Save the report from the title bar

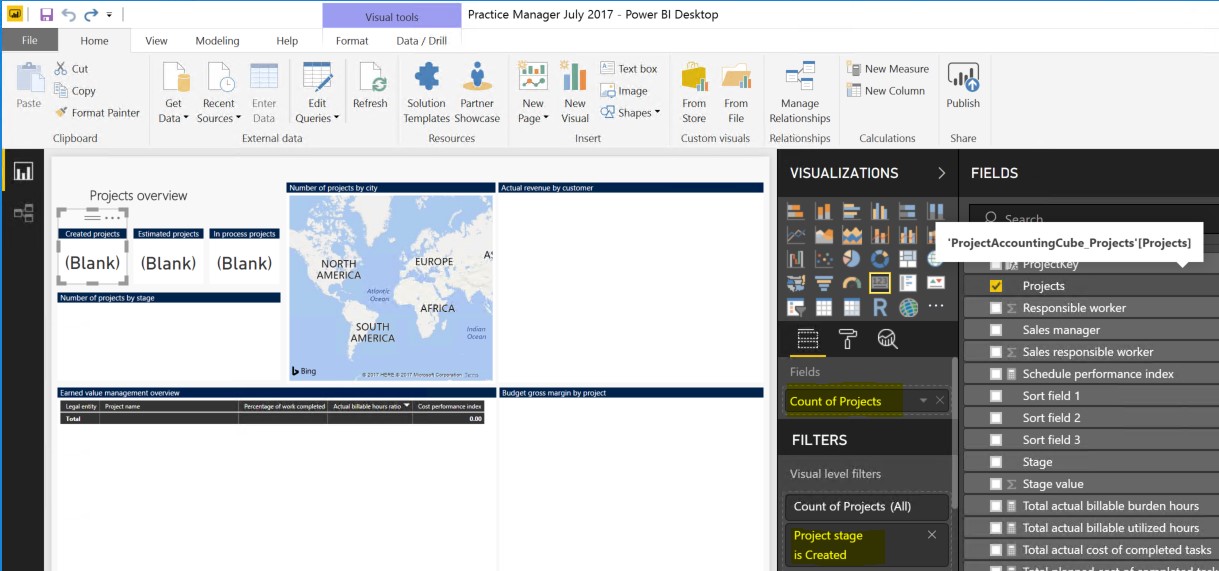click(46, 15)
